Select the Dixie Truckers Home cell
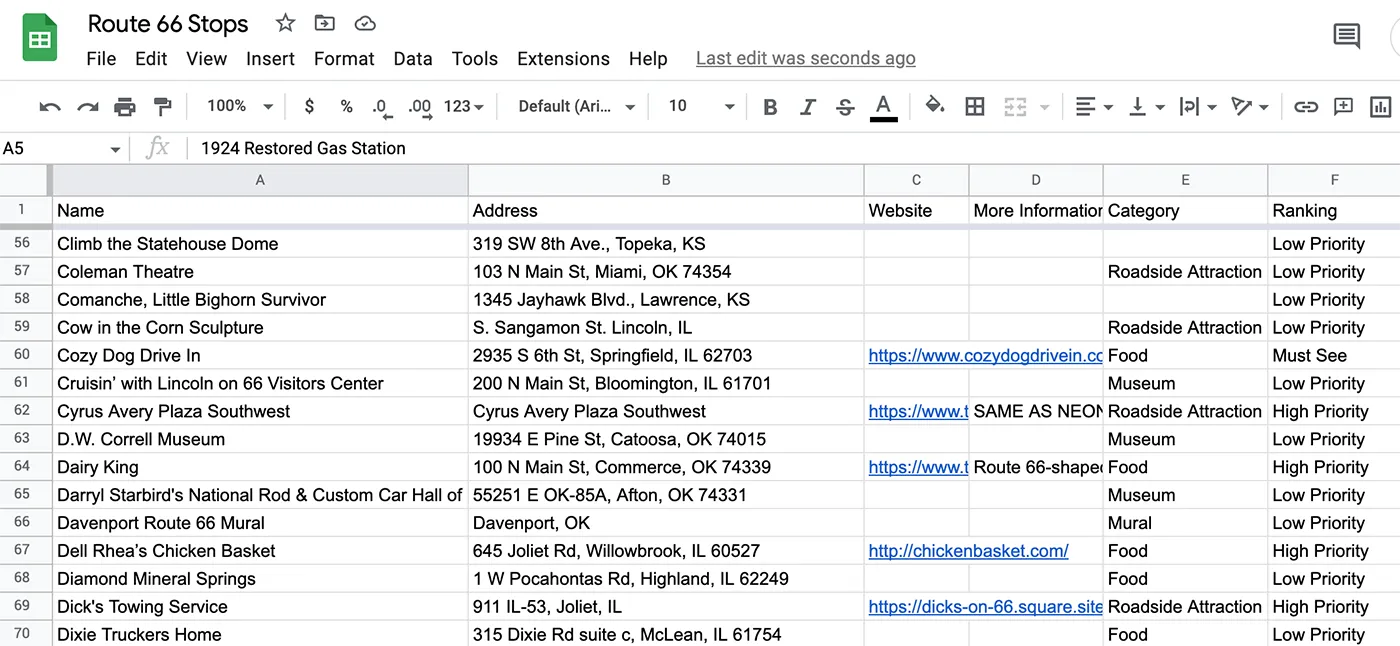Screen dimensions: 1400x646 260,635
